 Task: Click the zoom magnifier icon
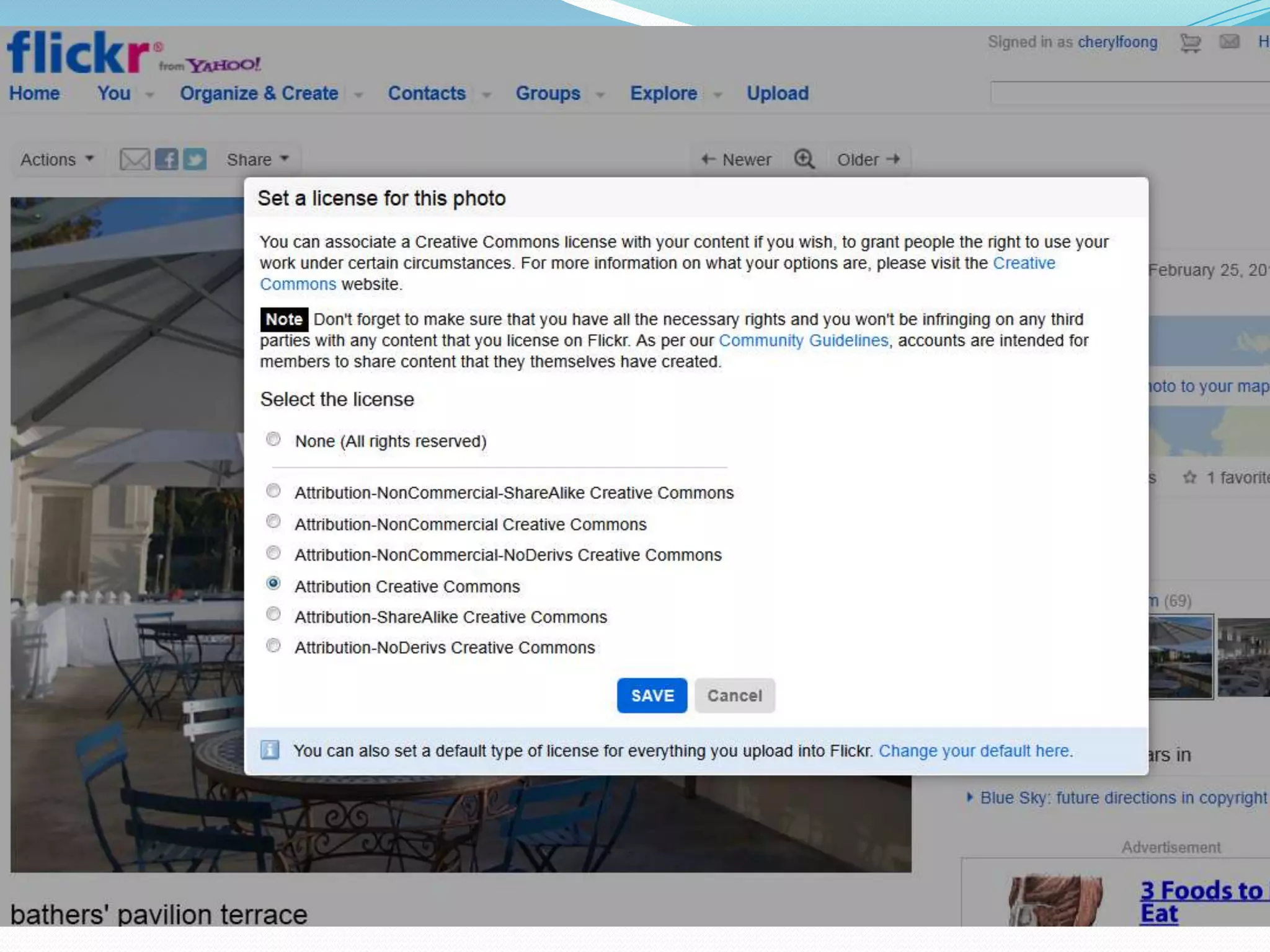804,159
